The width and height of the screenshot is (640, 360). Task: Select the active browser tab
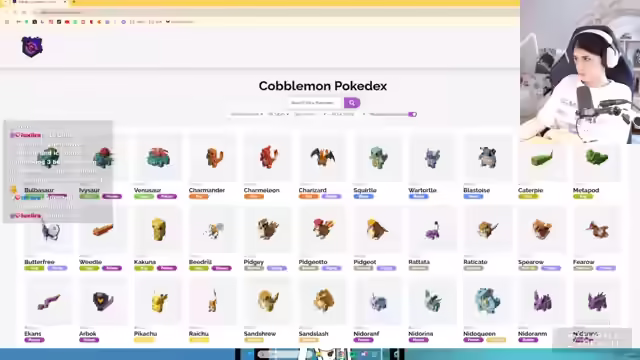[39, 2]
